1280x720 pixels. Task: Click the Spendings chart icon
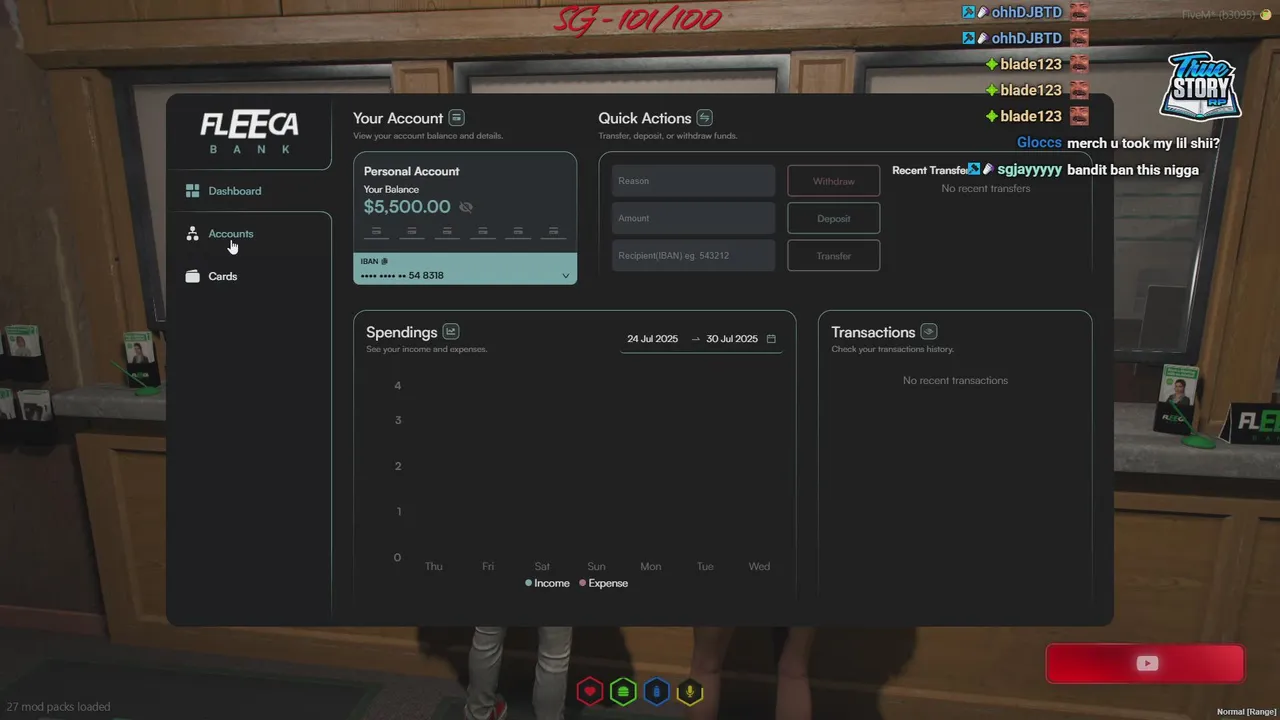pos(451,332)
